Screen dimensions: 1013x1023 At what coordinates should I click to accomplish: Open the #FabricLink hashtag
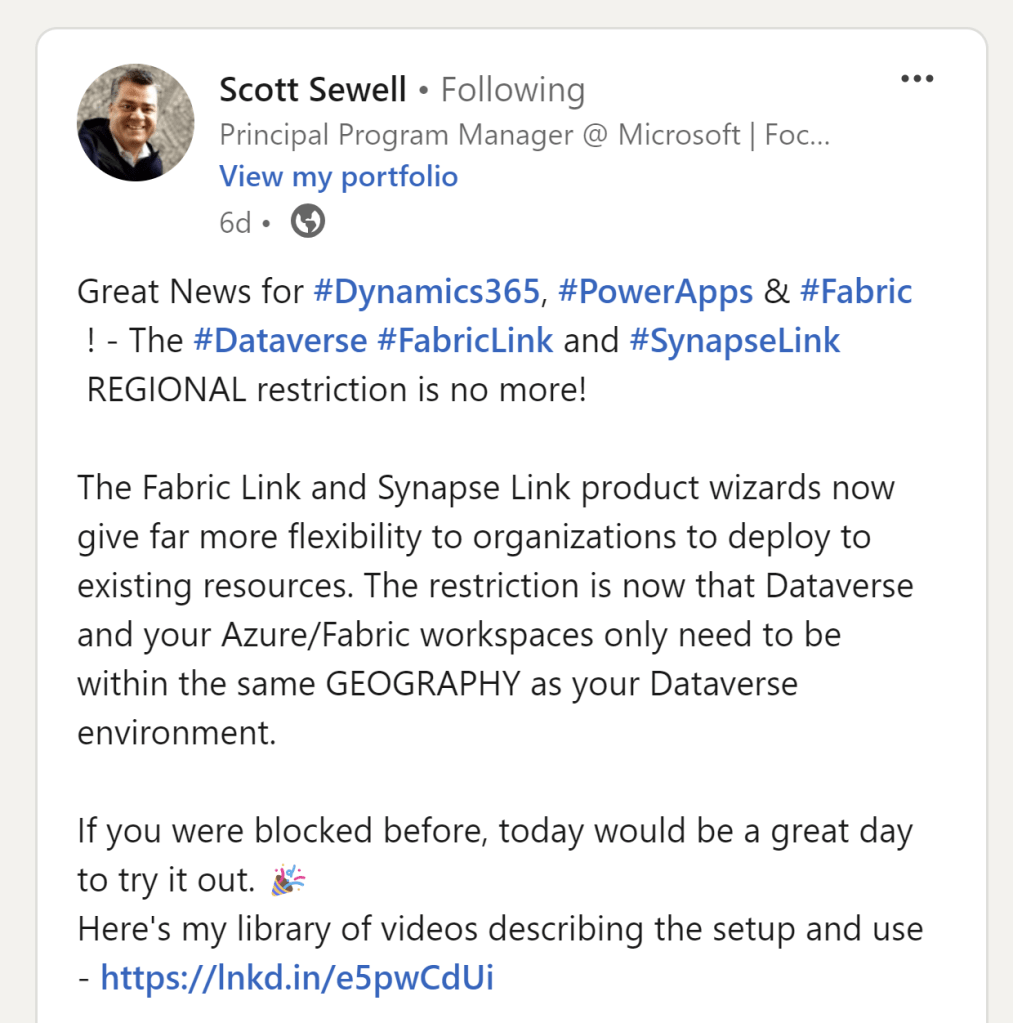tap(464, 341)
